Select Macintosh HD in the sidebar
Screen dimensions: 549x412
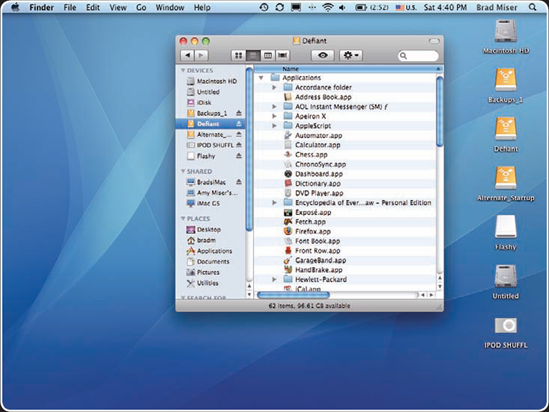211,81
